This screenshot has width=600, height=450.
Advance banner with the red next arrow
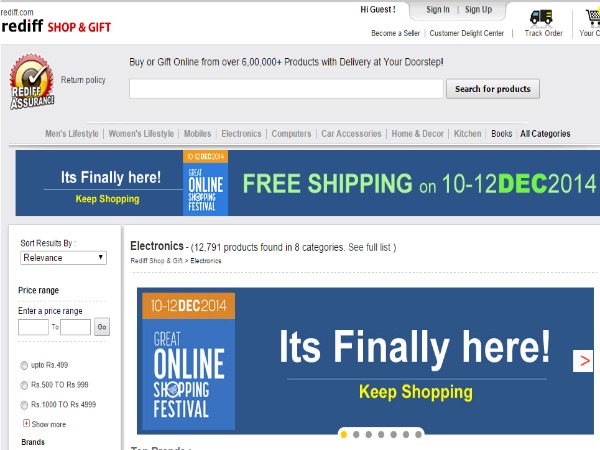tap(583, 360)
